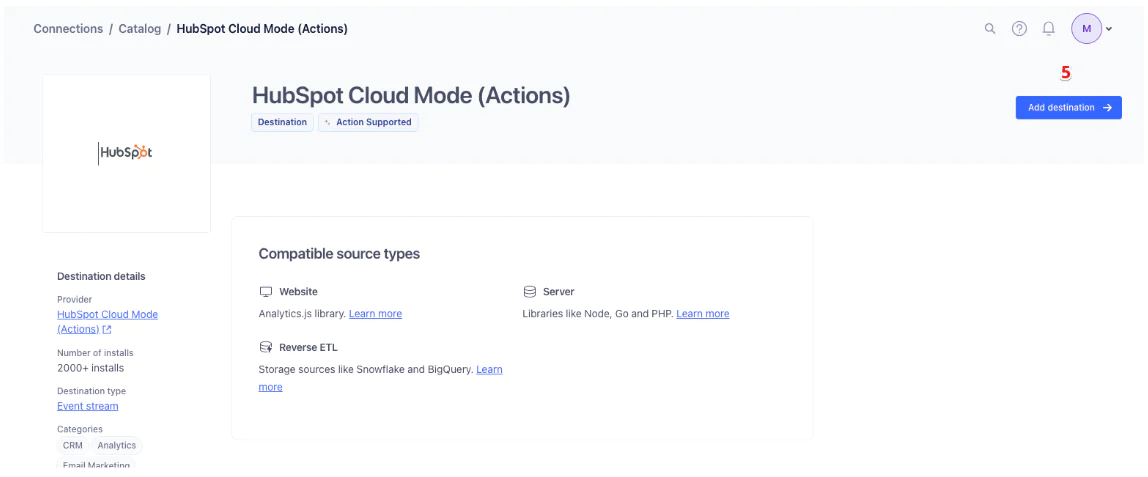Click the Action Supported badge

pos(368,122)
